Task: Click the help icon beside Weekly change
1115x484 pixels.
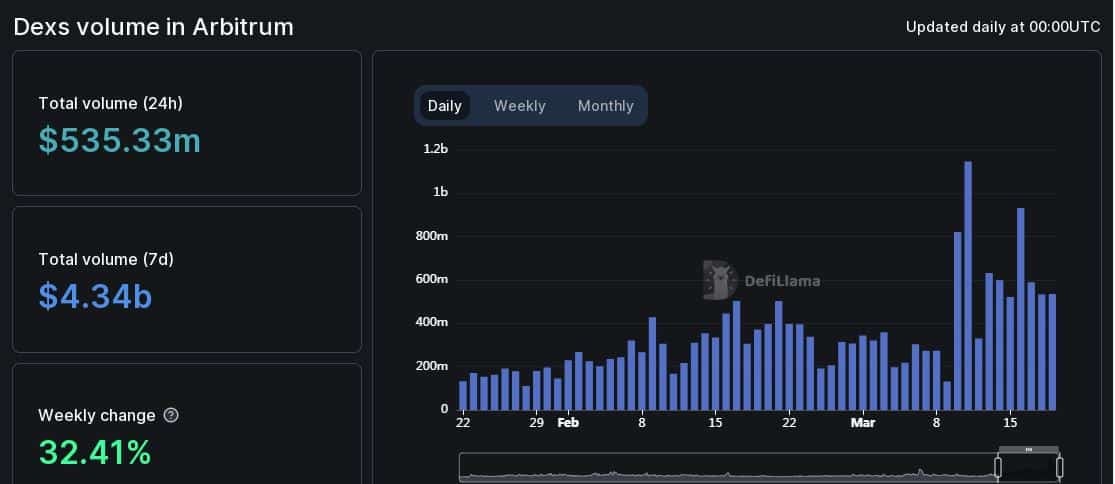Action: tap(171, 415)
